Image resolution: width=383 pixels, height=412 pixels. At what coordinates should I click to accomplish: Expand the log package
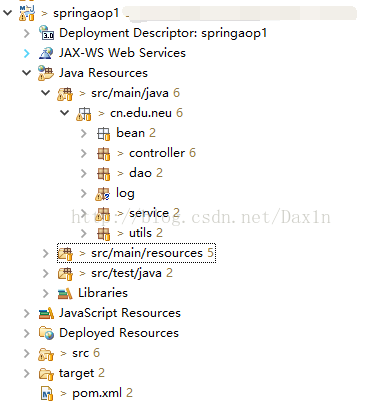point(84,193)
